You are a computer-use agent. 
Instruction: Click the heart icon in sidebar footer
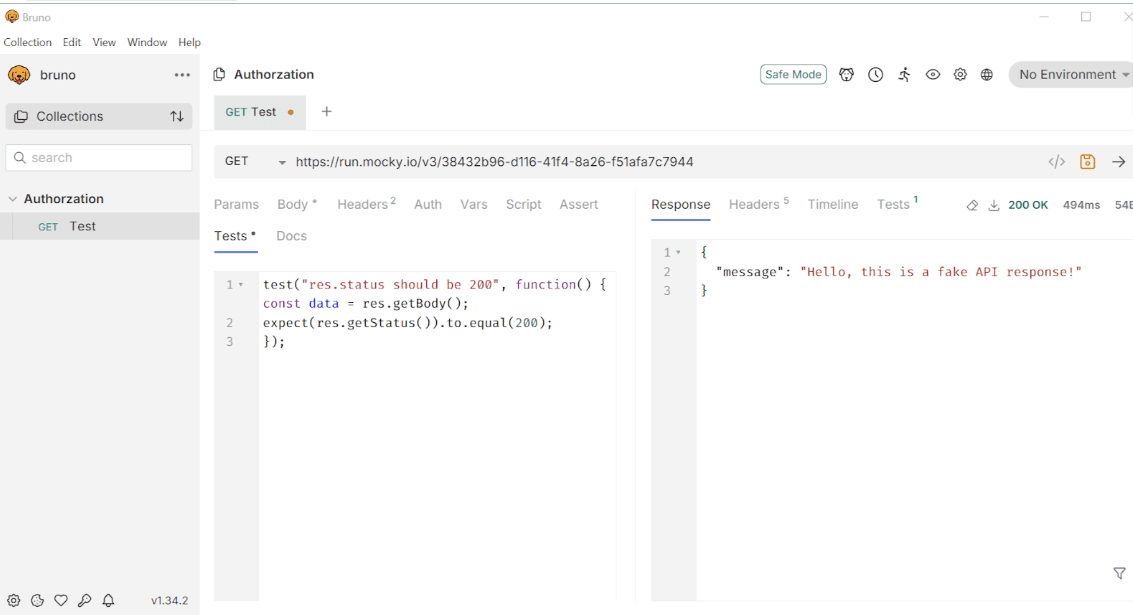tap(61, 600)
